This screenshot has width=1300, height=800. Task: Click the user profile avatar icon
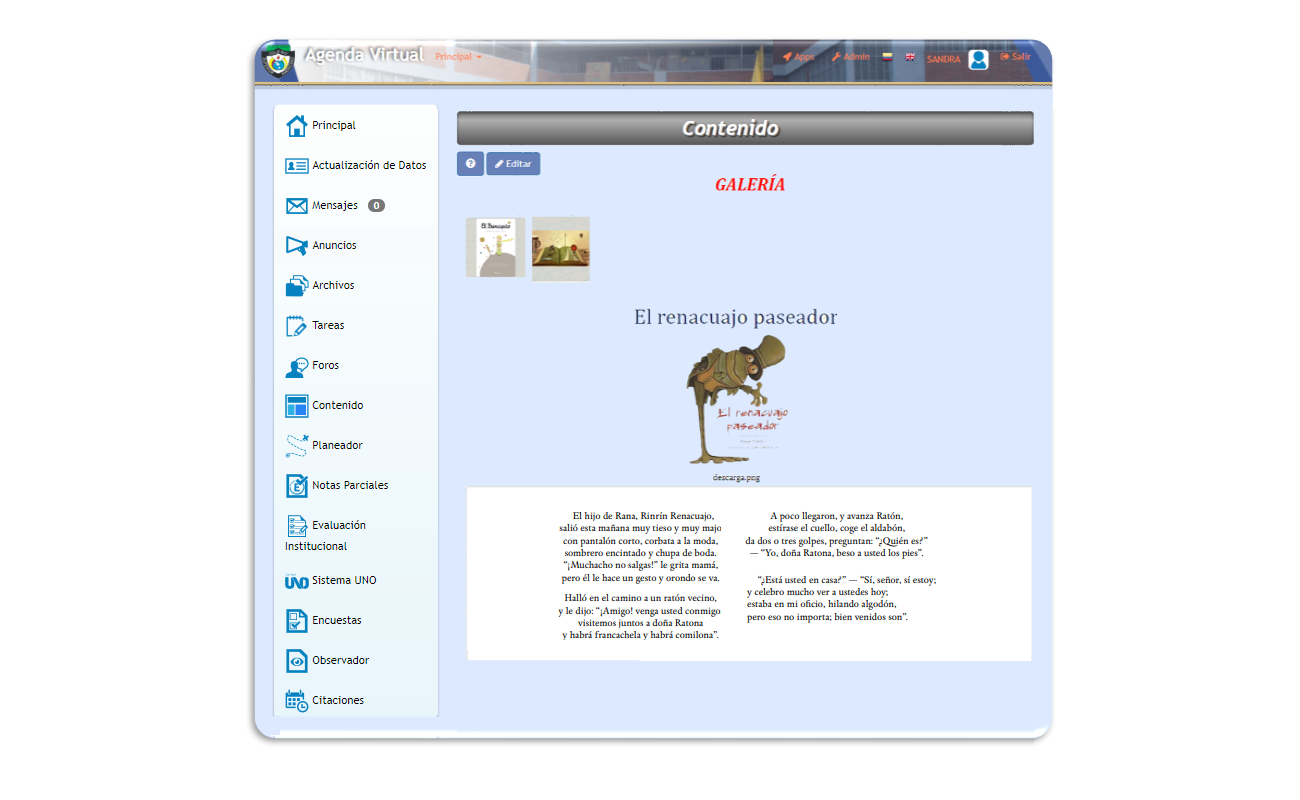point(978,60)
